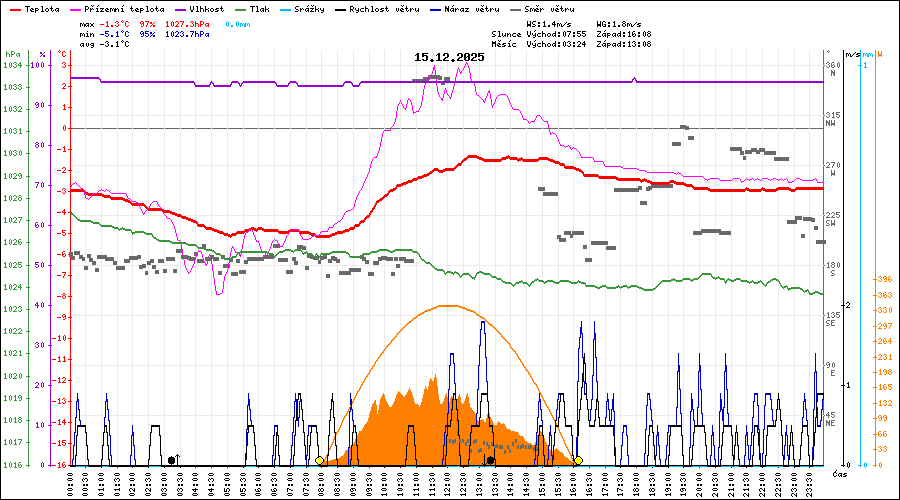Click the yellow sunrise marker on the time axis
The height and width of the screenshot is (500, 900).
(x=320, y=461)
